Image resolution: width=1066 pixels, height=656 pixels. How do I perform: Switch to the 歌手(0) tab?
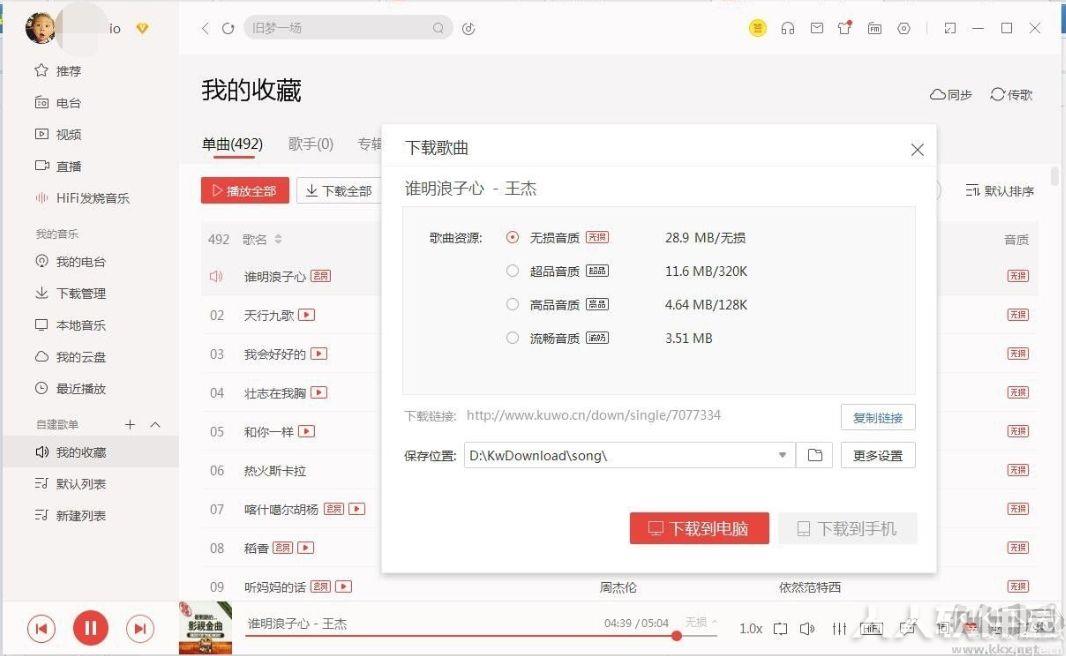click(x=311, y=144)
